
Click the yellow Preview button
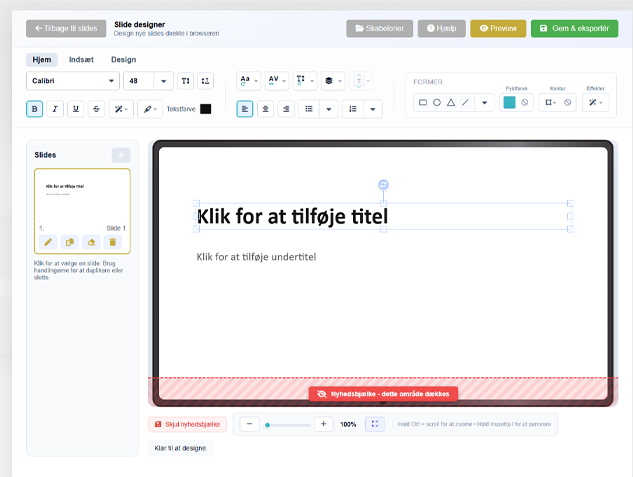pos(498,29)
